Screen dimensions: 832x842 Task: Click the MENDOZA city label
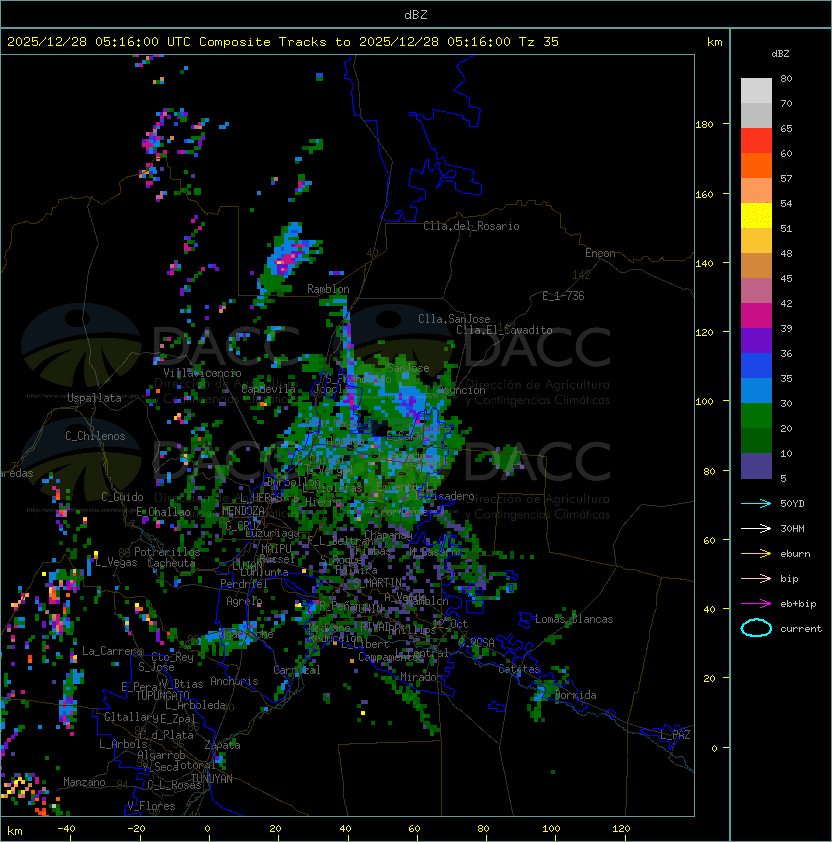(243, 511)
